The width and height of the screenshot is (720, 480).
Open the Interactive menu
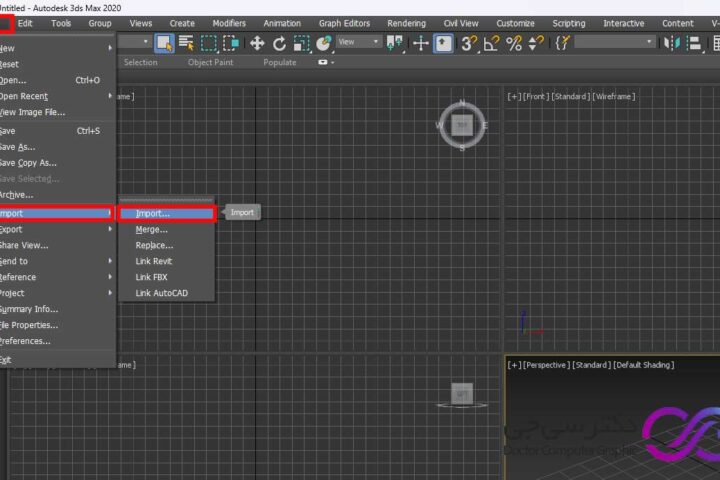click(x=624, y=23)
